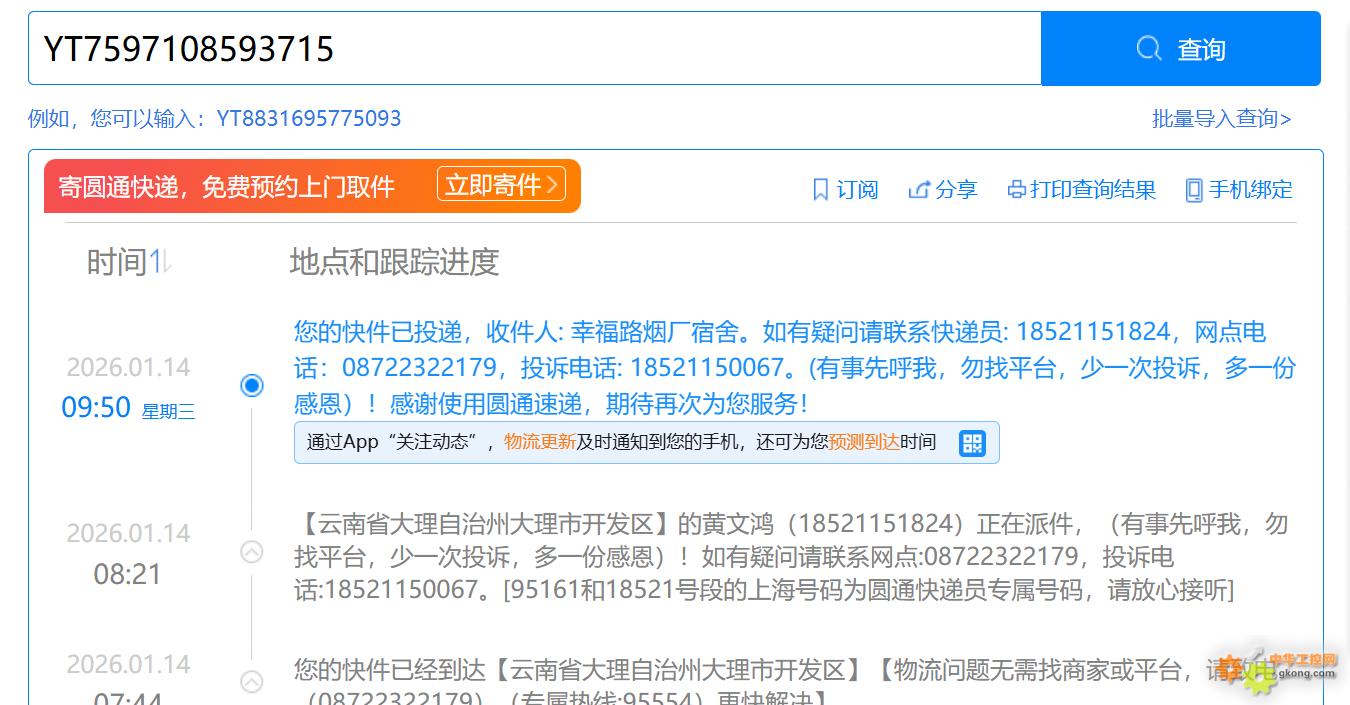Screen dimensions: 1350x705
Task: Expand the 07:44 tracking entry chevron
Action: (x=252, y=682)
